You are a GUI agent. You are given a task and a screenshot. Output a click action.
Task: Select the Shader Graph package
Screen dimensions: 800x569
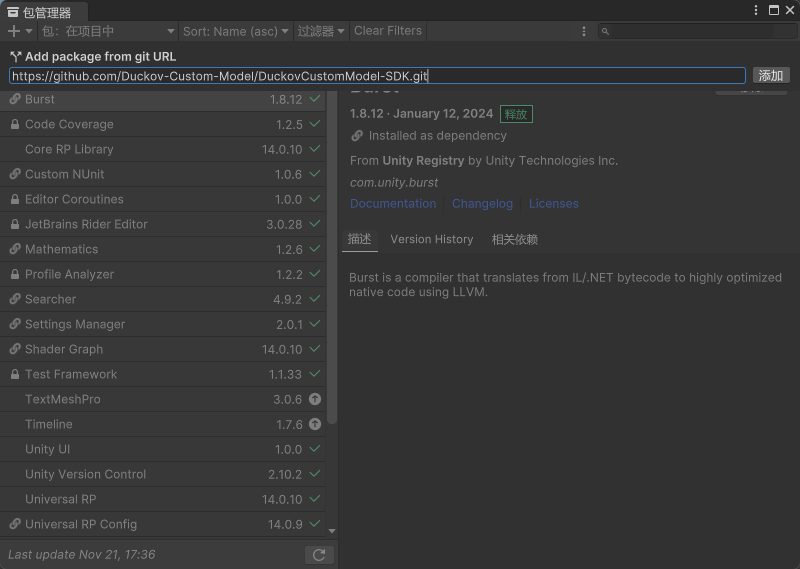(x=64, y=349)
